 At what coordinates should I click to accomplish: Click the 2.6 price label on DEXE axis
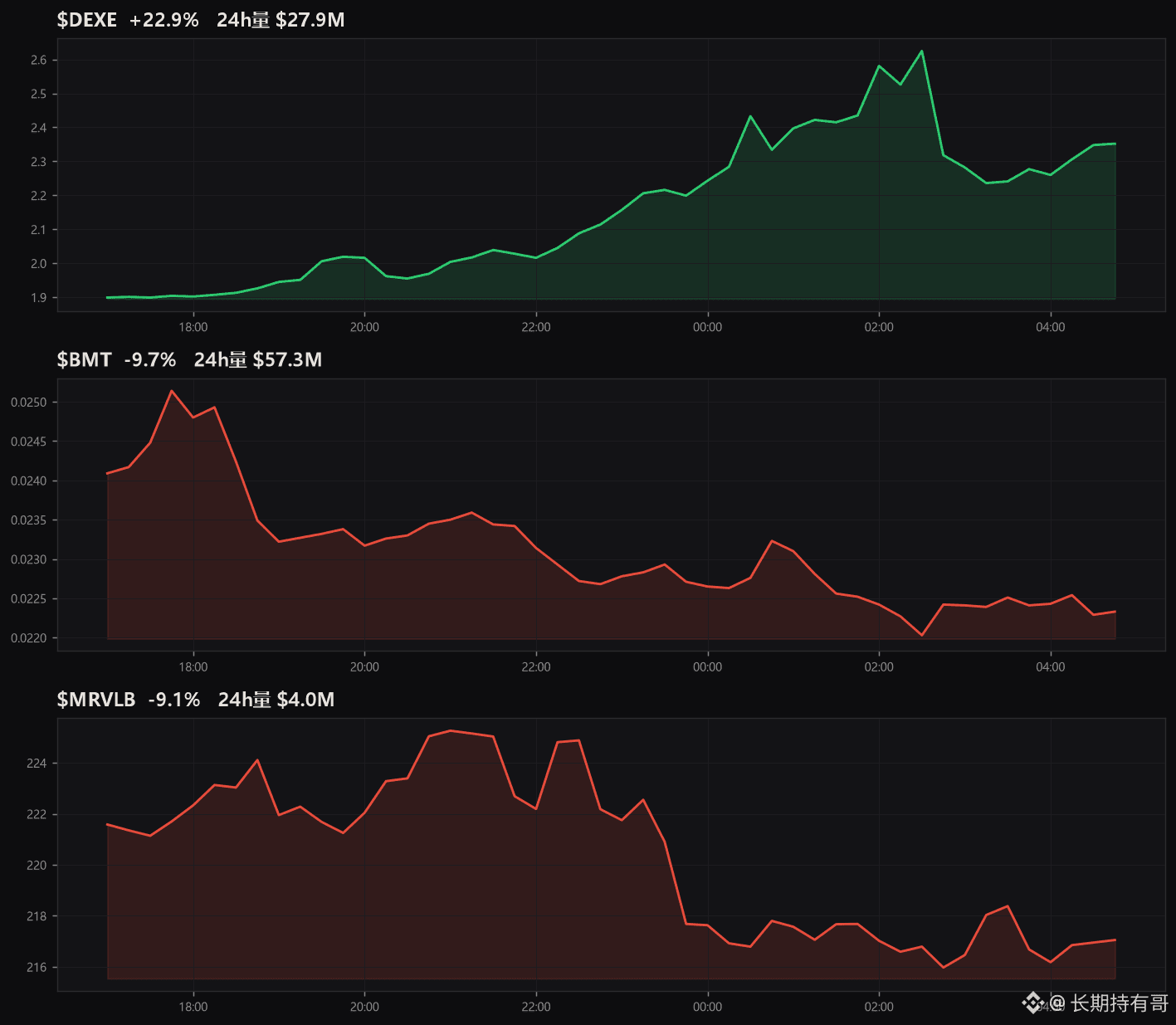(38, 60)
